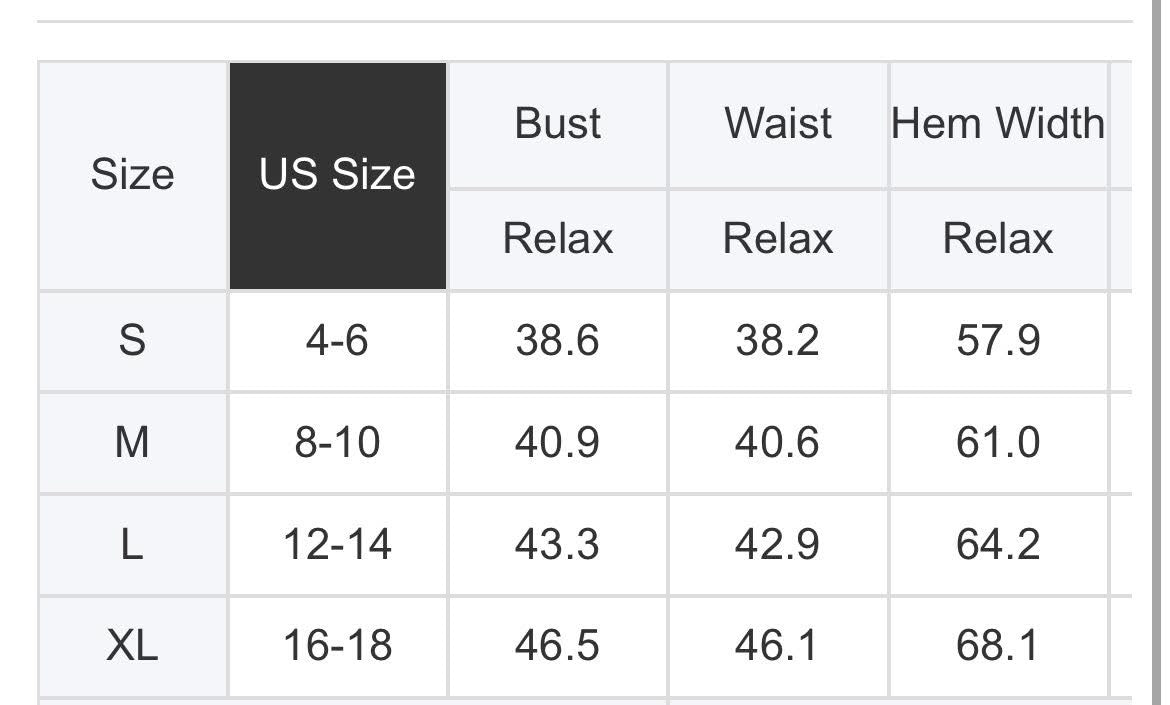Select the Size column header
Image resolution: width=1170 pixels, height=705 pixels.
(x=132, y=176)
